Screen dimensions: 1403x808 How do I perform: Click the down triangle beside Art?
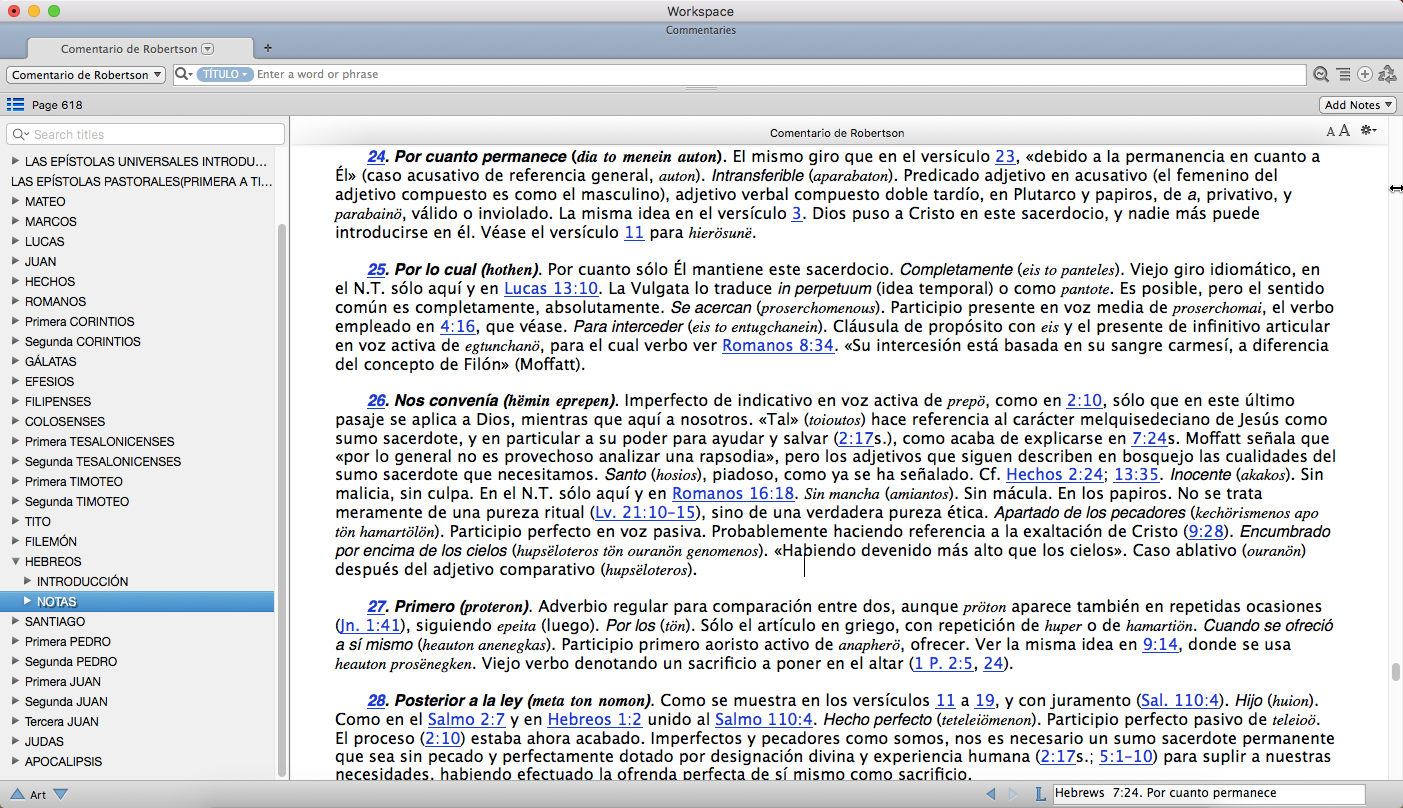click(60, 795)
